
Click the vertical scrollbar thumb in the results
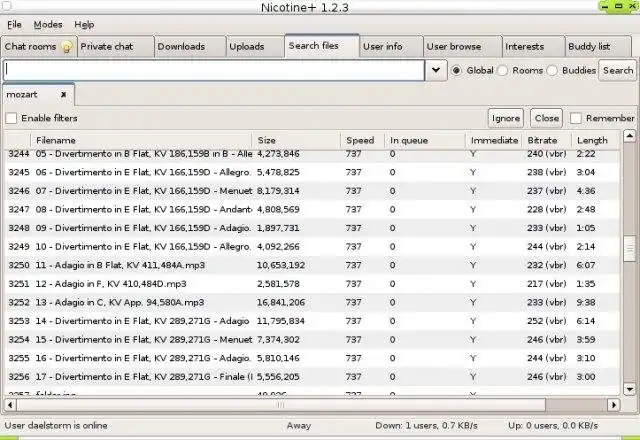tap(629, 248)
